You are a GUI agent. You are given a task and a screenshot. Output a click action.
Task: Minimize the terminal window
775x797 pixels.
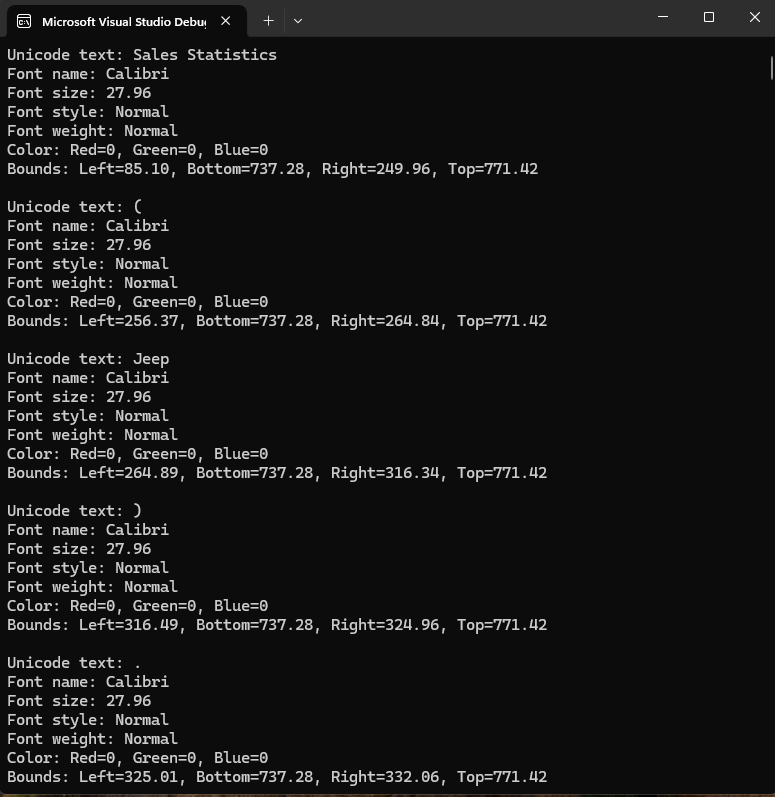click(x=663, y=17)
